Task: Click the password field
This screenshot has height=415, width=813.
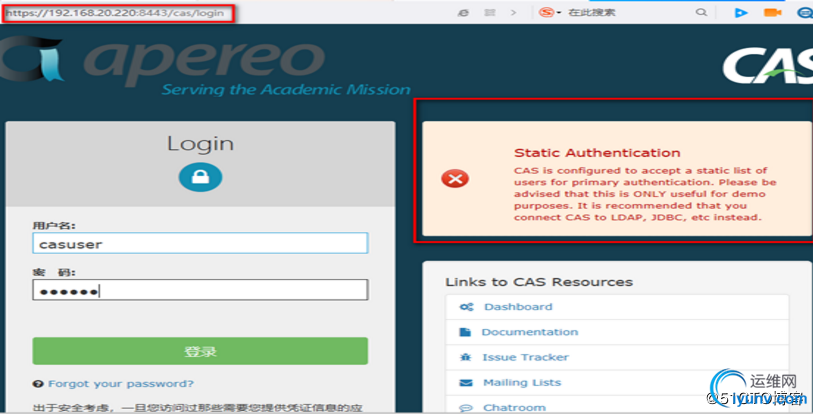Action: pos(200,290)
